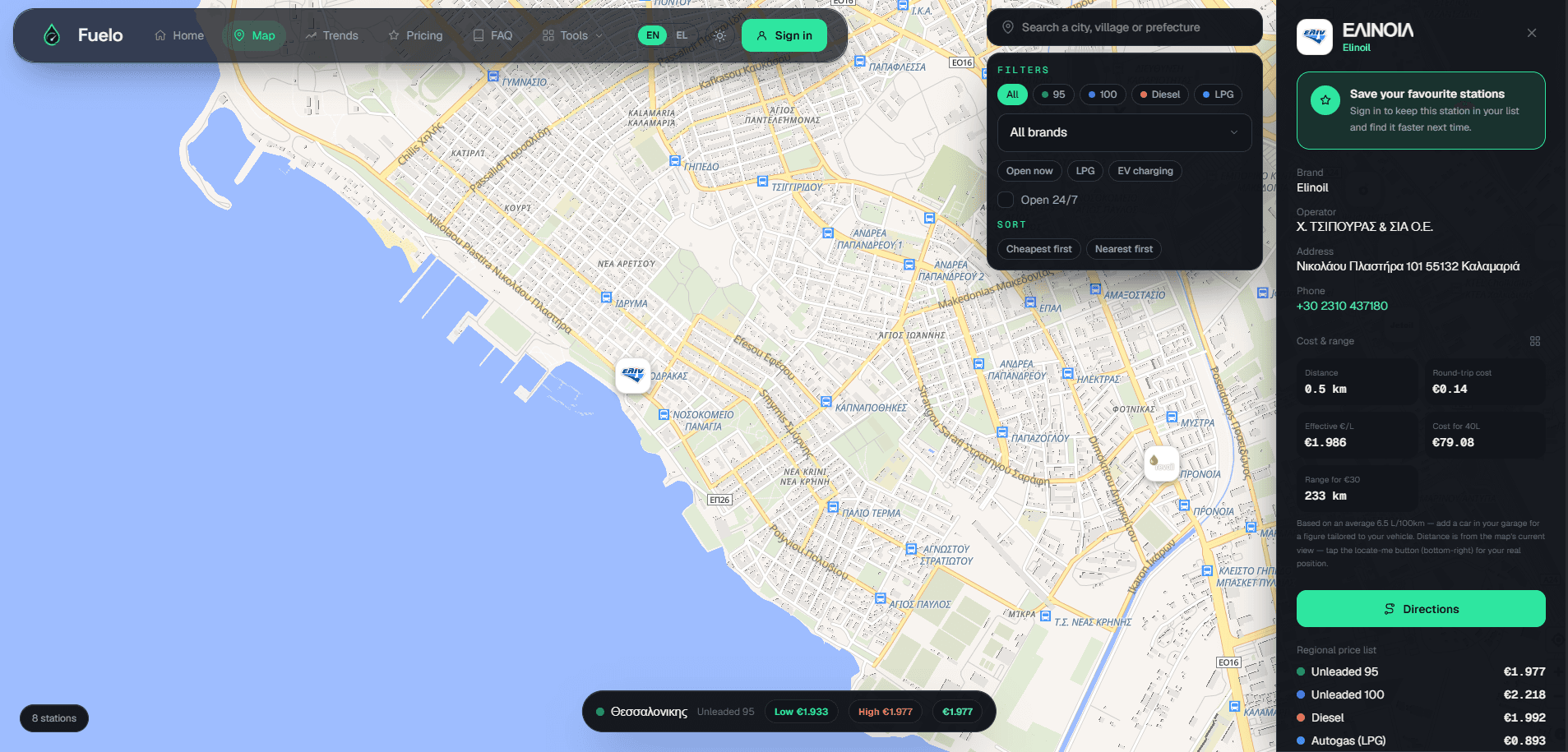Click the ΑΜΑΞΟΣΤΑΣΙΟ bus stop icon
This screenshot has width=1568, height=752.
1094,288
